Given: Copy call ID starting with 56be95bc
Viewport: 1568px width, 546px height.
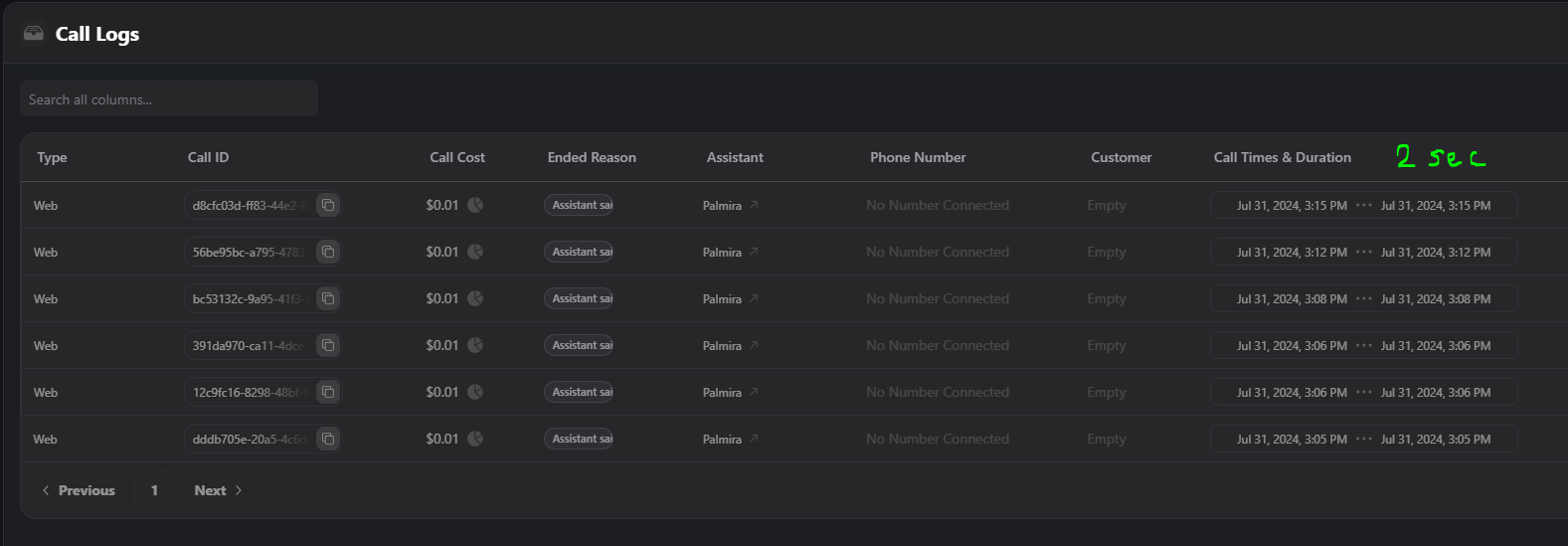Looking at the screenshot, I should (x=328, y=252).
